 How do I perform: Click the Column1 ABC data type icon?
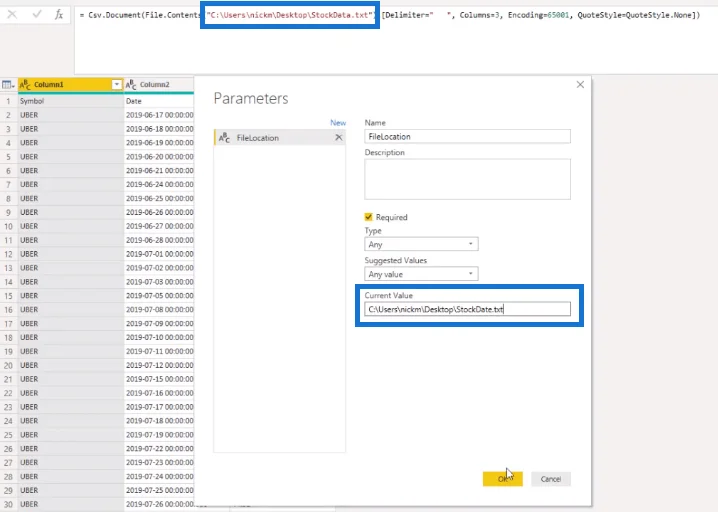[x=25, y=84]
